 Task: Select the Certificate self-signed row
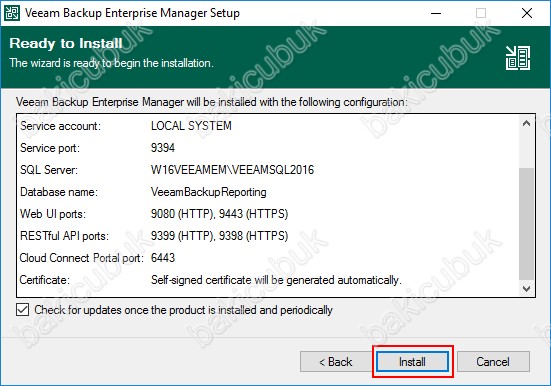[268, 280]
